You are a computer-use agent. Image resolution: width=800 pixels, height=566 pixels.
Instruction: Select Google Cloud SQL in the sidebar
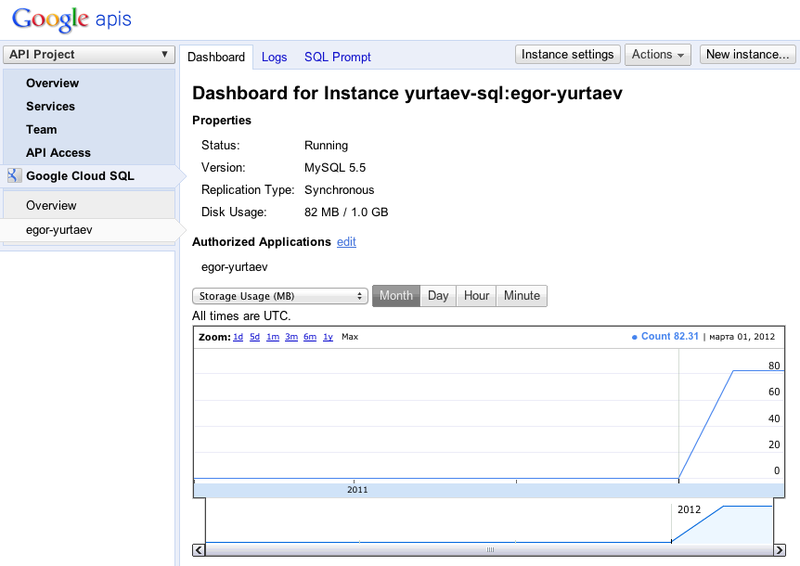coord(80,176)
